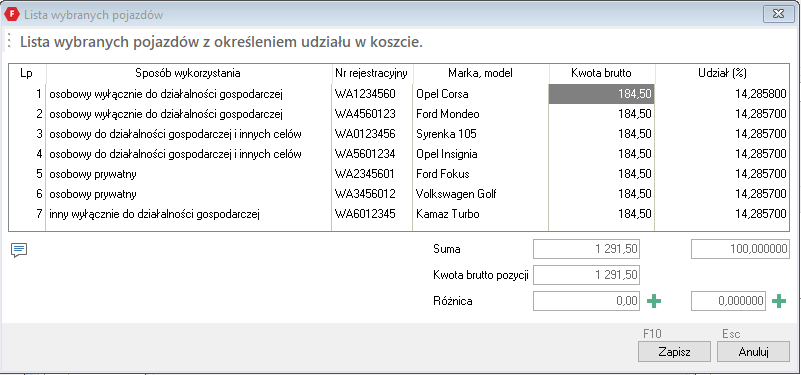Select Ford Fokus cell
Viewport: 801px width, 375px height.
(x=481, y=174)
